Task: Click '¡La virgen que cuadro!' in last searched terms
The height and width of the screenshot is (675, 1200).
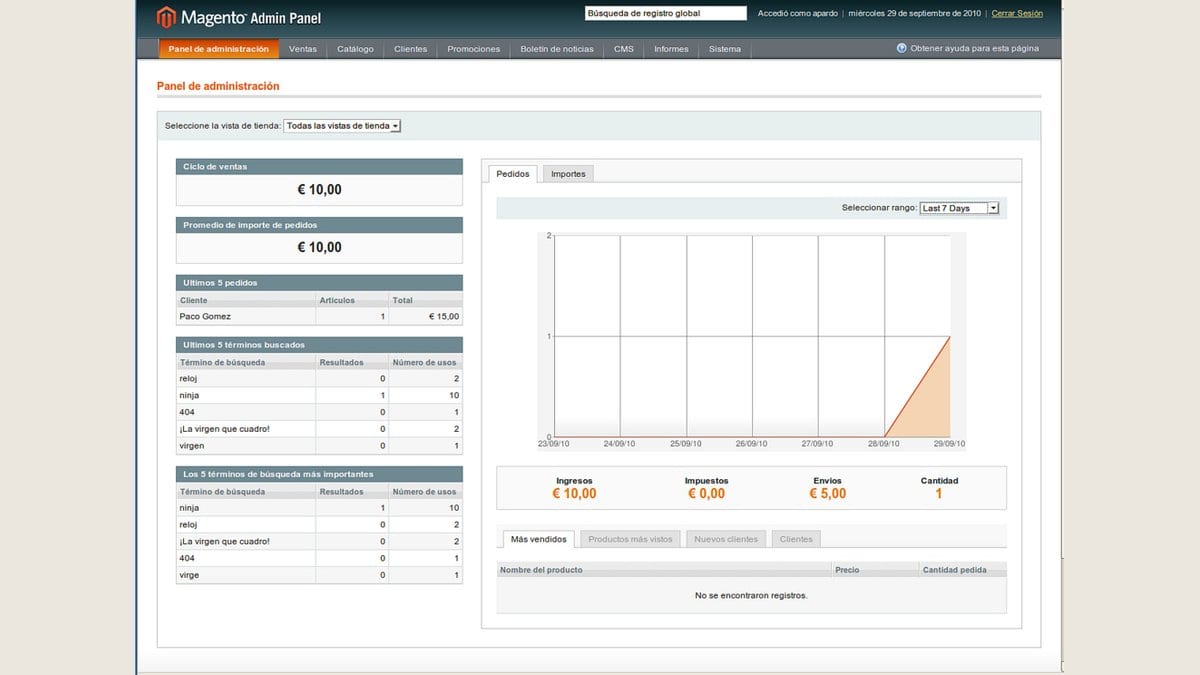Action: pos(224,429)
